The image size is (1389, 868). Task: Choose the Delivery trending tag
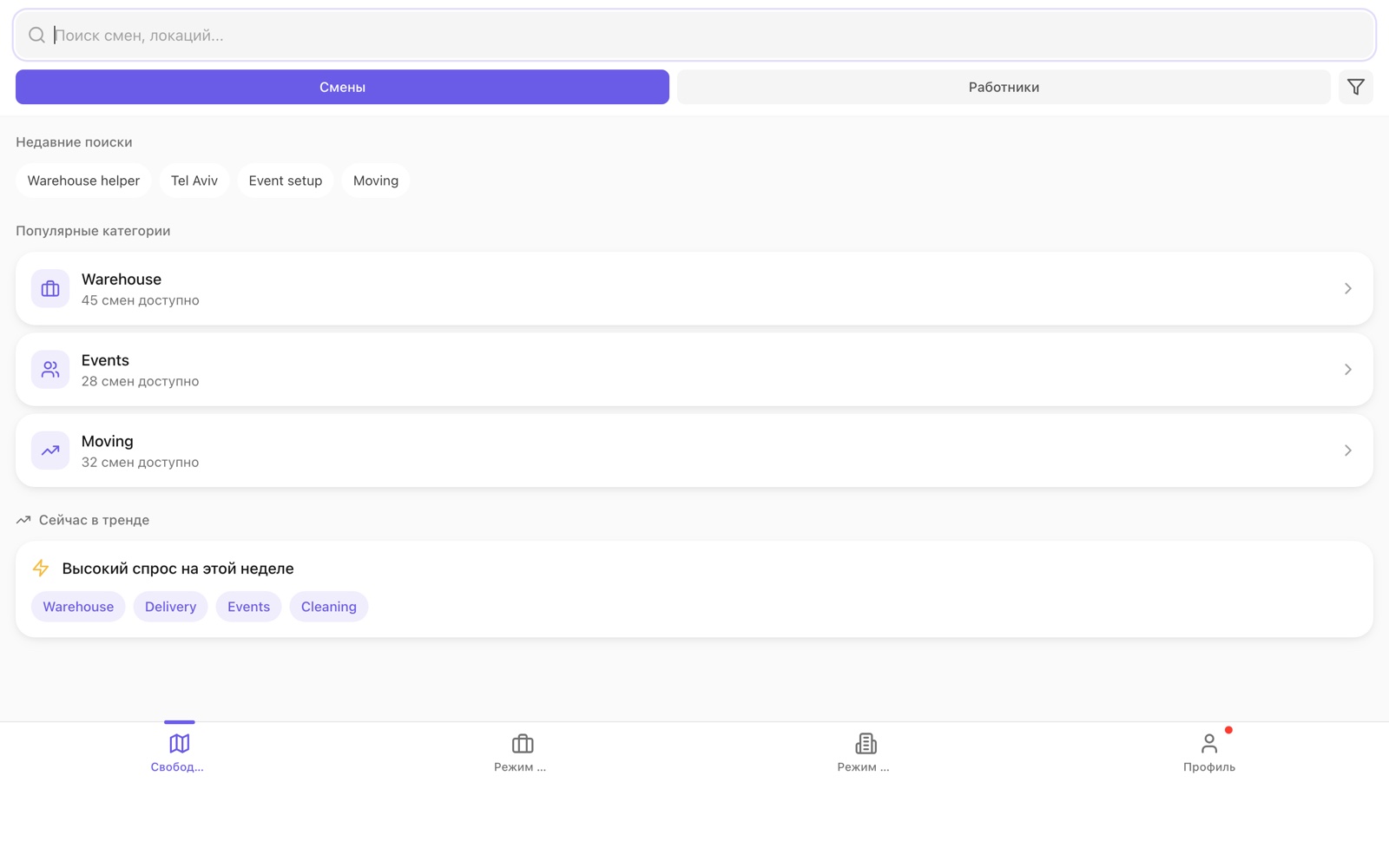pyautogui.click(x=170, y=607)
